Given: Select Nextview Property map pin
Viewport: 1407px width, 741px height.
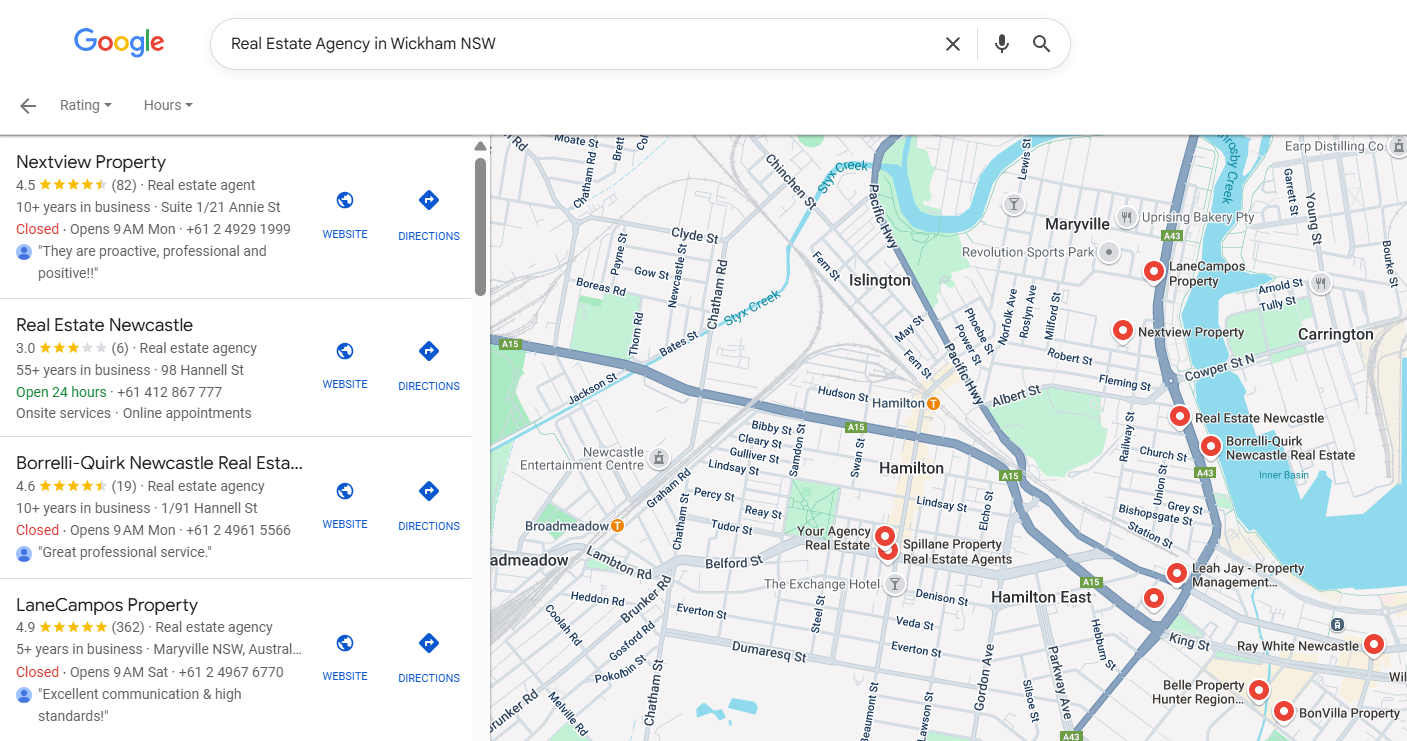Looking at the screenshot, I should click(x=1123, y=331).
